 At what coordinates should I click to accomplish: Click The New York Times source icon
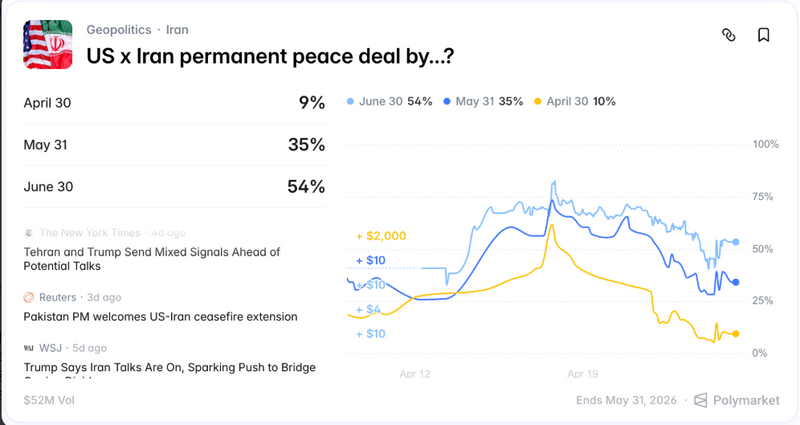tap(29, 232)
